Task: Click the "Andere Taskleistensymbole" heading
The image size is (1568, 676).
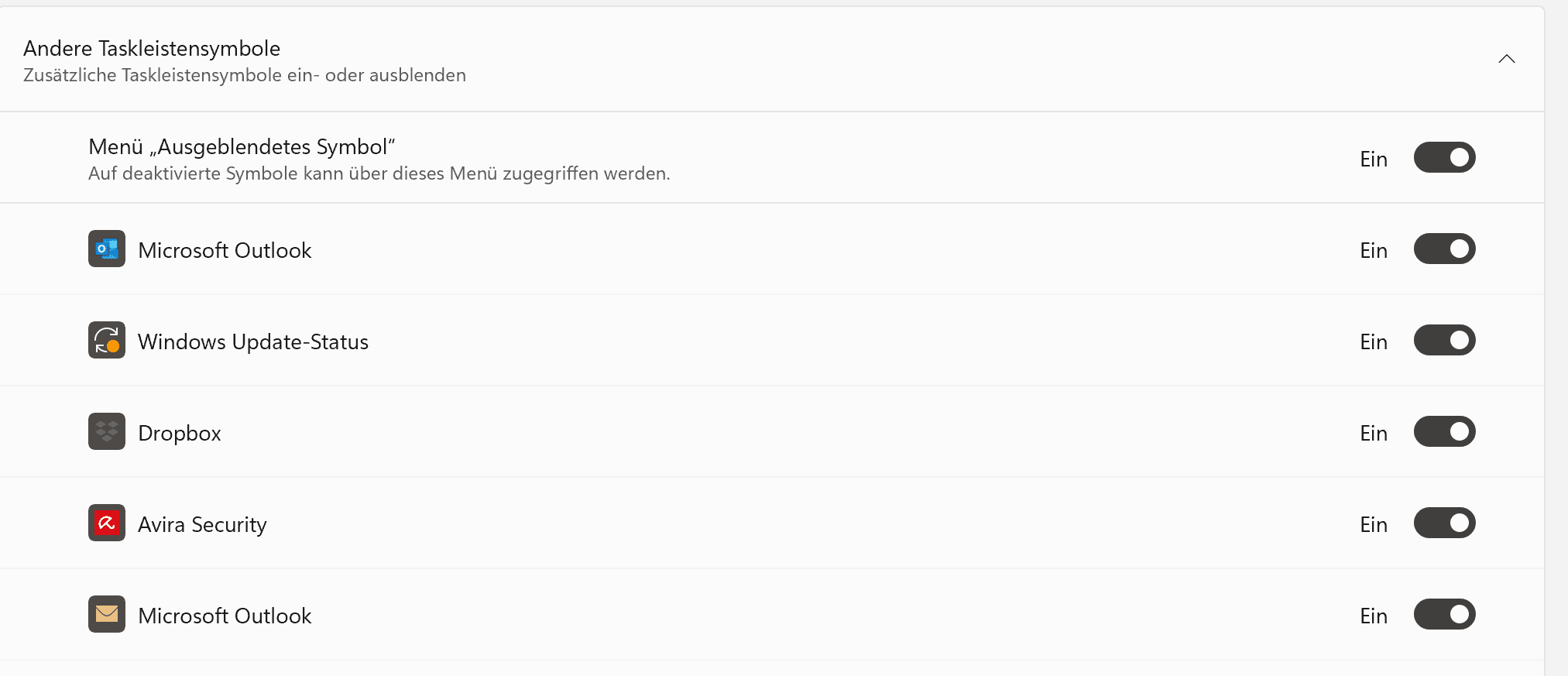Action: [152, 48]
